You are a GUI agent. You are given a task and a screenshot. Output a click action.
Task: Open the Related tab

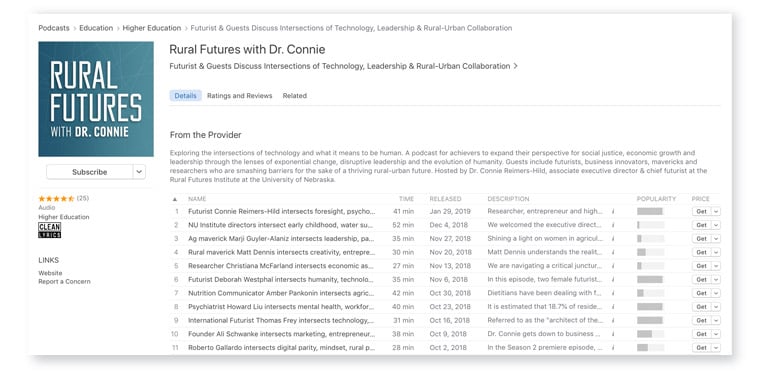pos(295,96)
